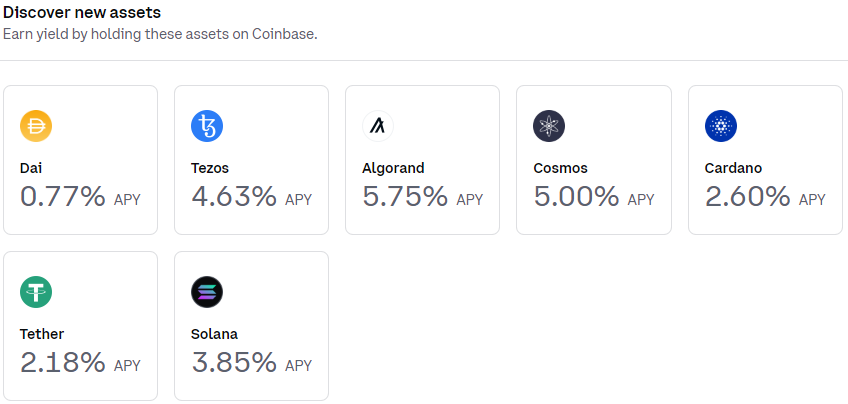
Task: Select the Tether asset name
Action: (42, 334)
